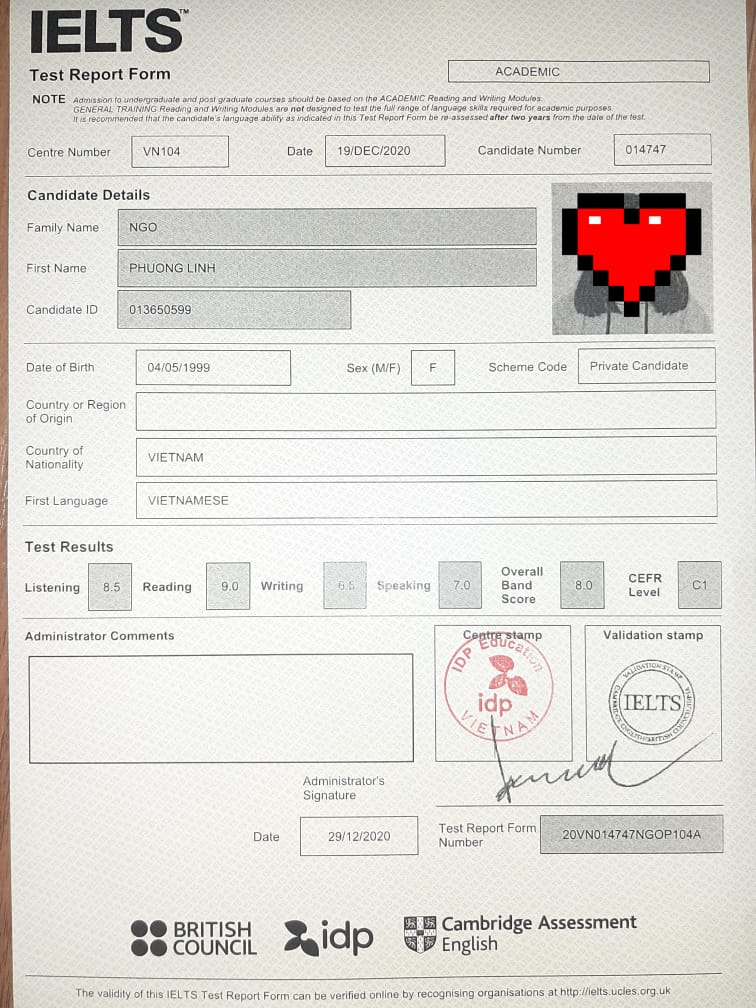Click the 'Candidate Details' section heading
Screen dimensions: 756x1008
[x=88, y=195]
